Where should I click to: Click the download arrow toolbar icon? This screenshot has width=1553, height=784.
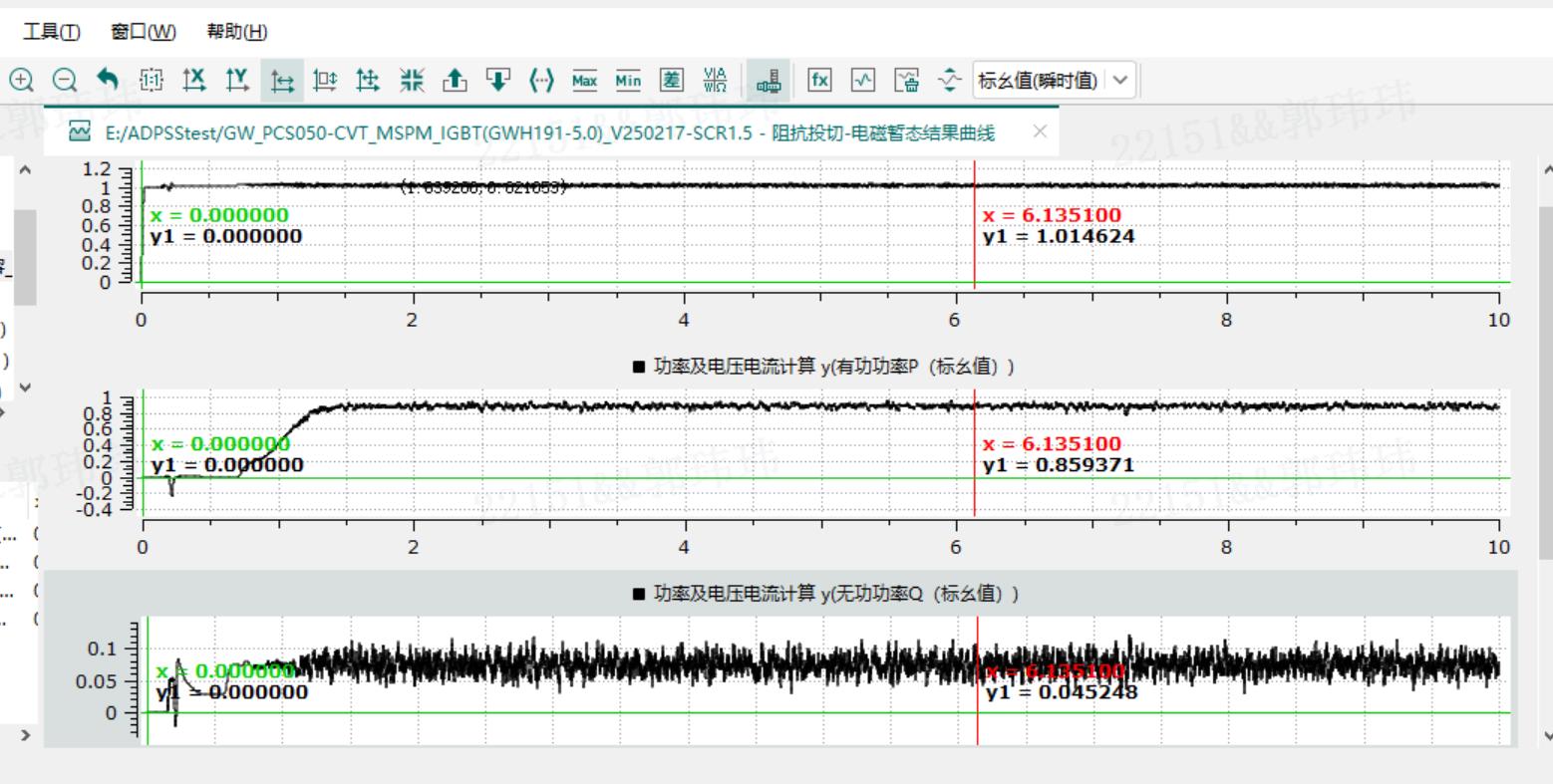click(497, 80)
